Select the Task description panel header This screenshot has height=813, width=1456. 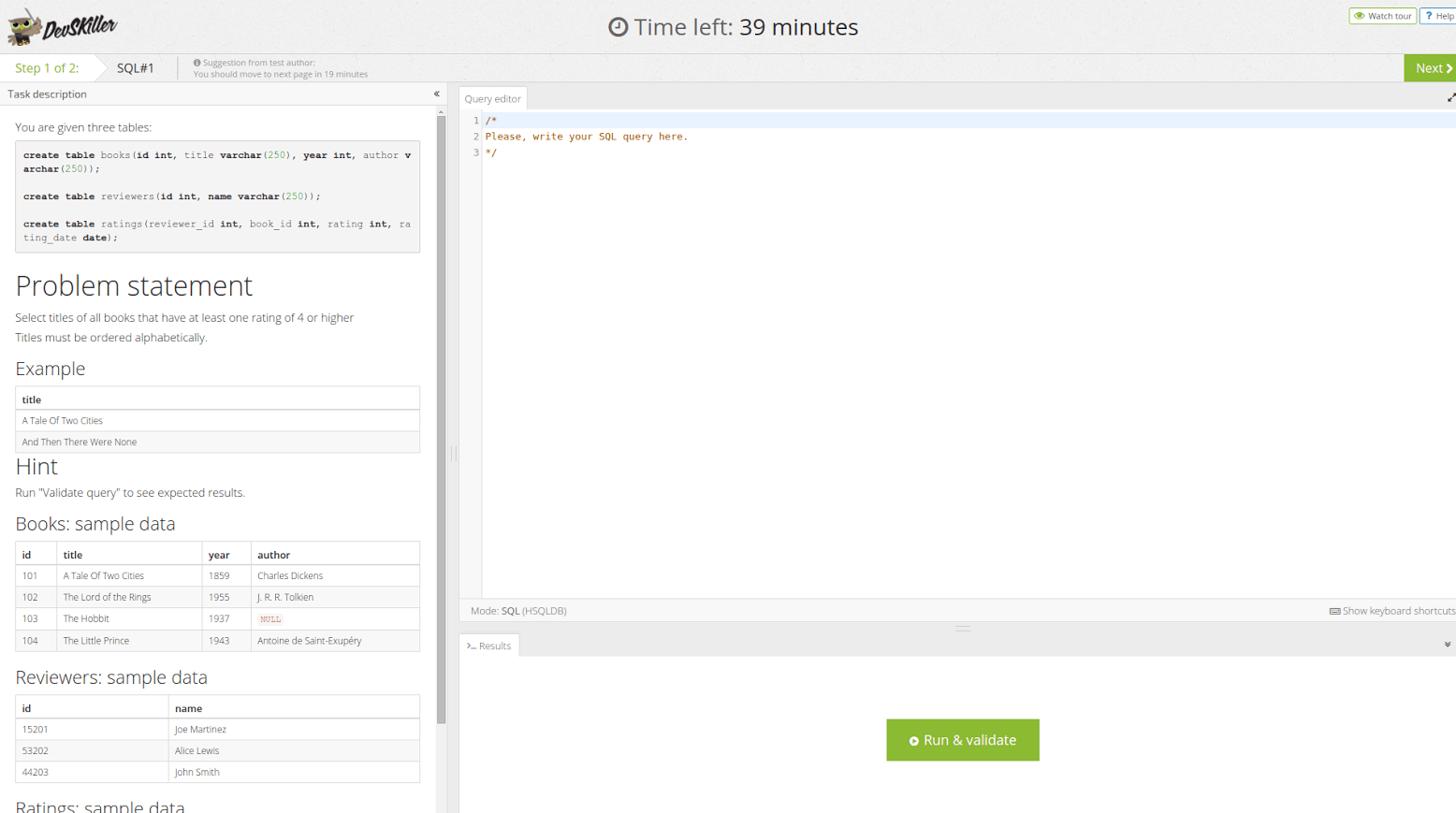point(48,94)
